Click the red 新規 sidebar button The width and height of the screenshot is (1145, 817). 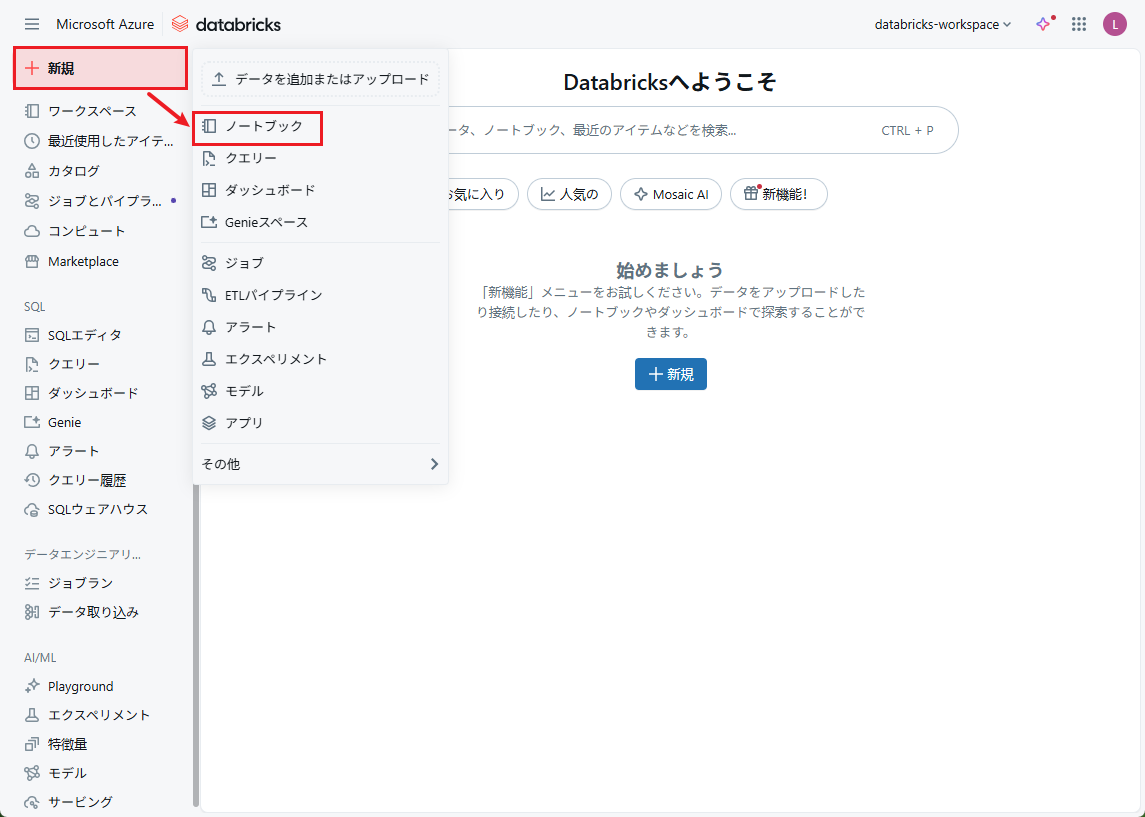pyautogui.click(x=100, y=68)
